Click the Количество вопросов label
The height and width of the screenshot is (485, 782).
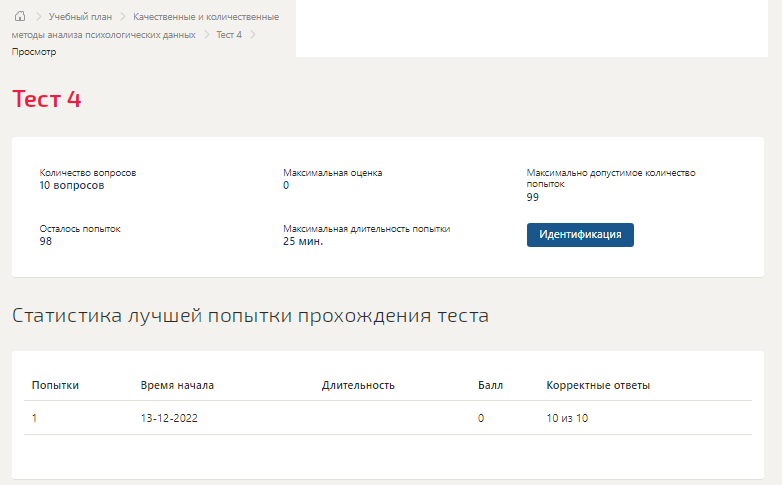[87, 173]
